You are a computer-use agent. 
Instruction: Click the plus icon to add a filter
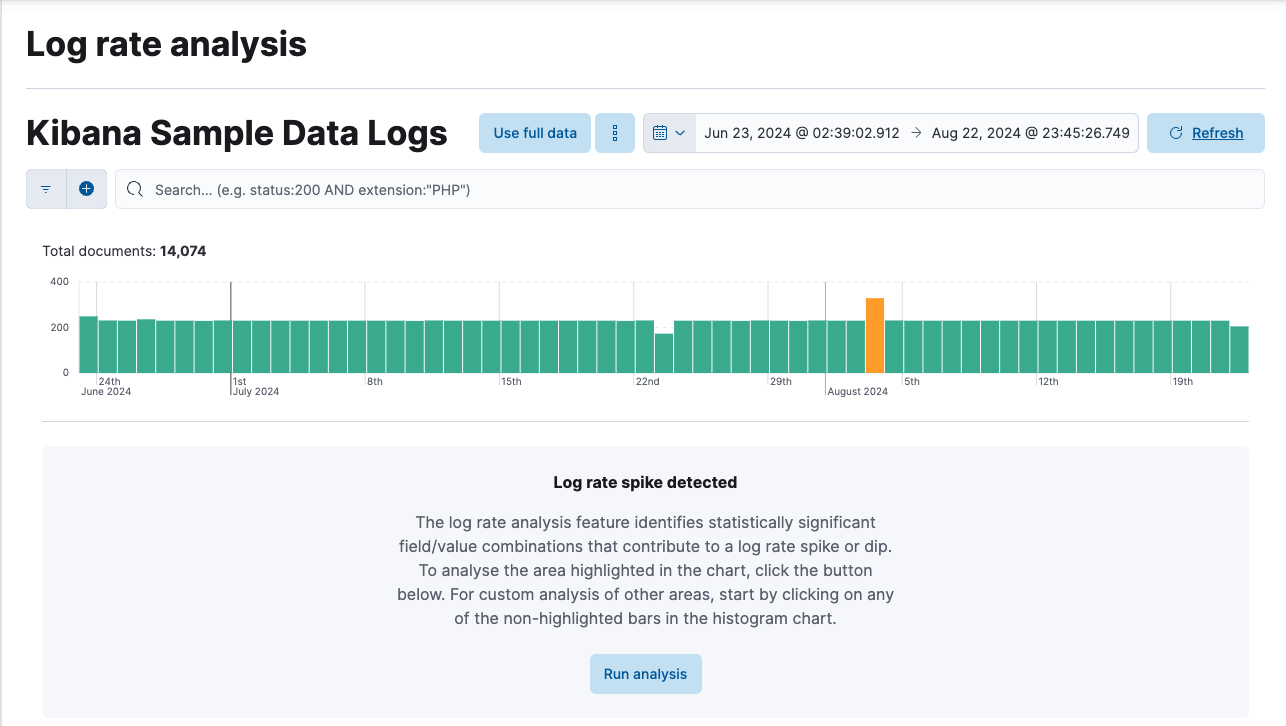[86, 188]
